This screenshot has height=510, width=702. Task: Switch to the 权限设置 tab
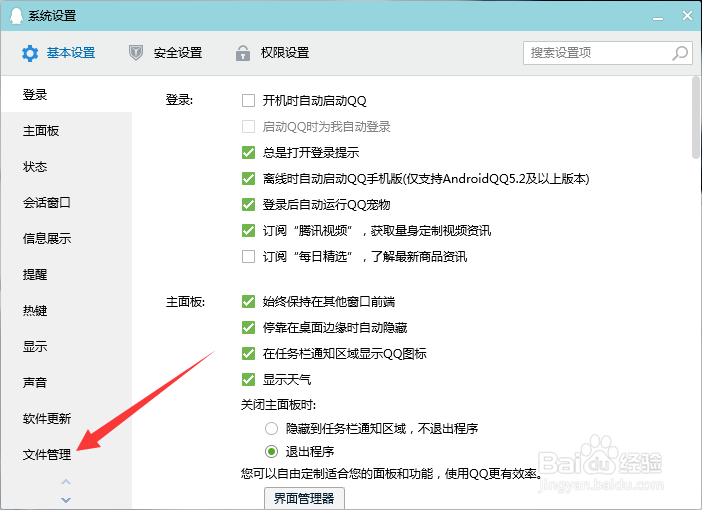272,53
